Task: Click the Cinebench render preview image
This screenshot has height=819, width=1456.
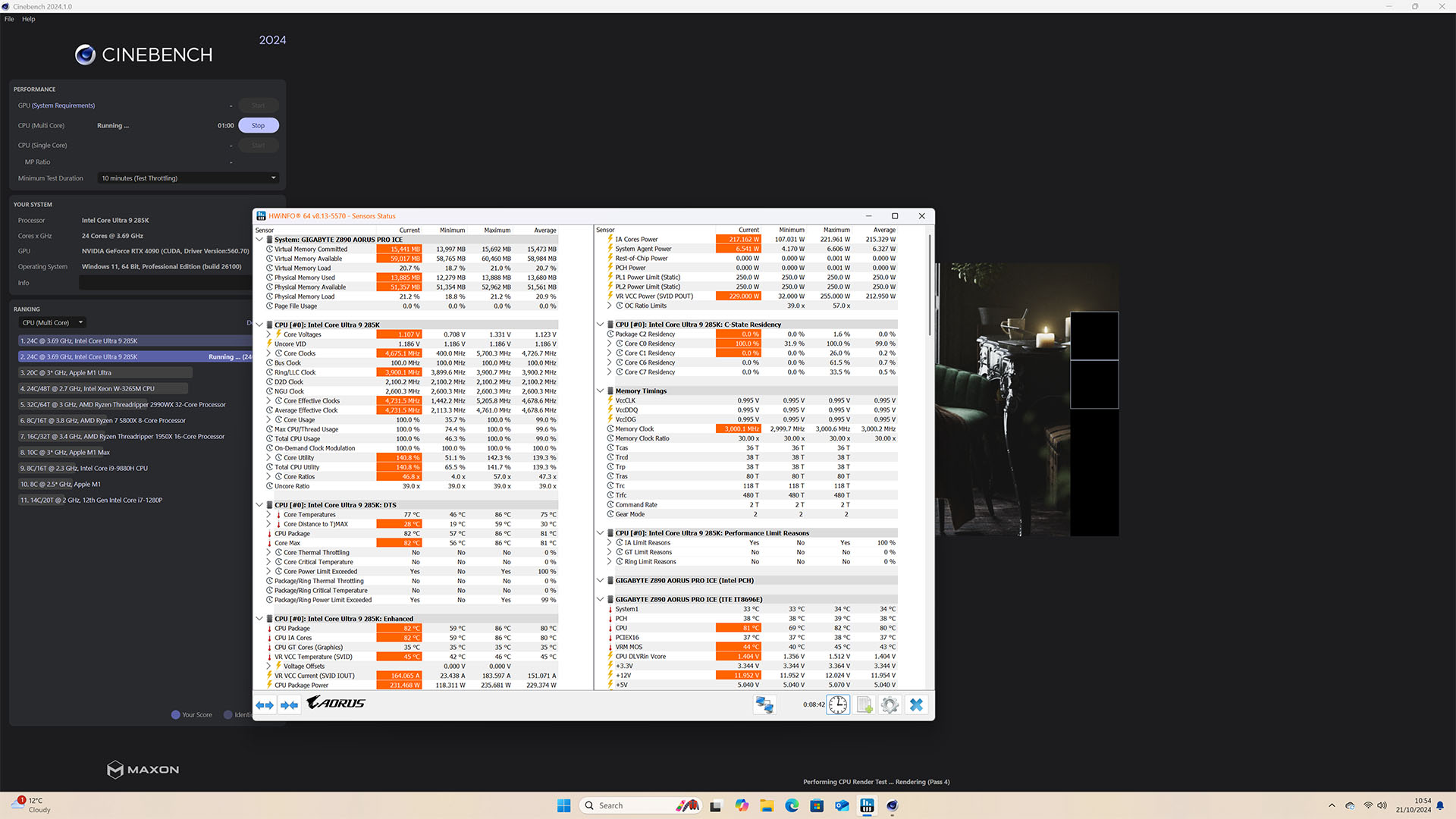Action: coord(1028,400)
